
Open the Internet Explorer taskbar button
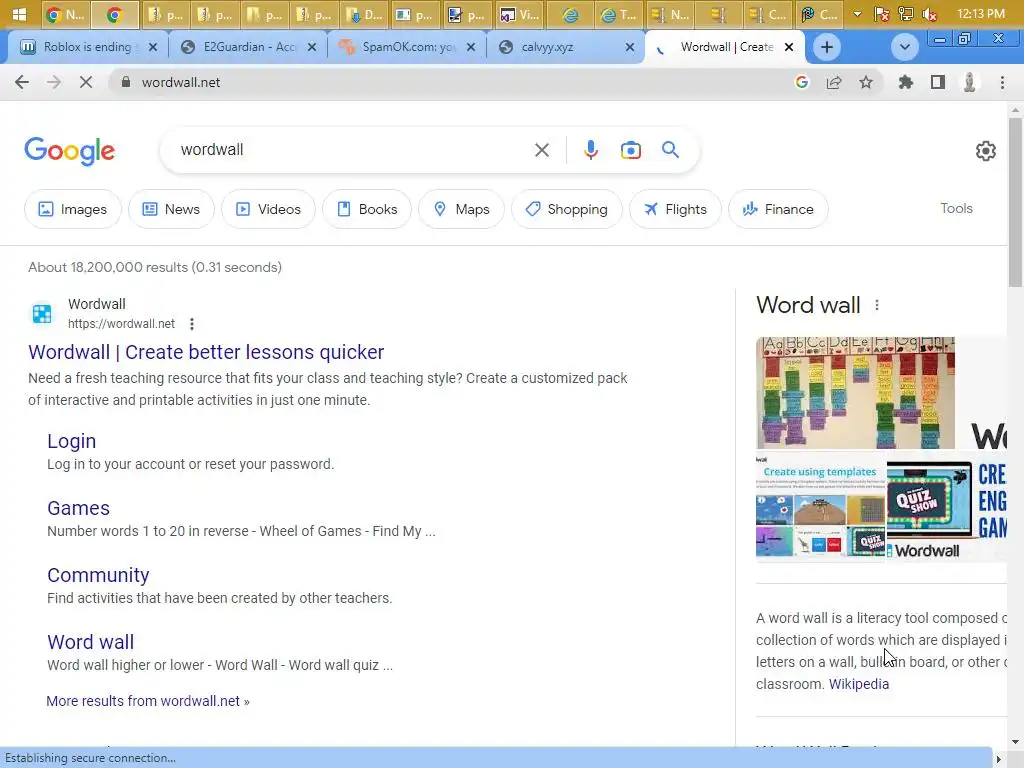point(570,14)
